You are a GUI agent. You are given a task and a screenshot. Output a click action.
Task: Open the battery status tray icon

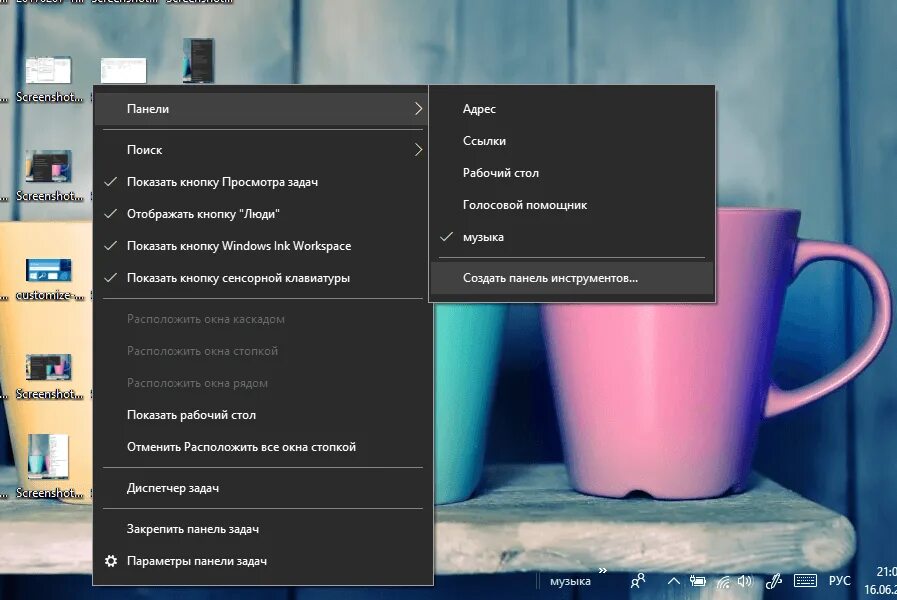pos(697,581)
